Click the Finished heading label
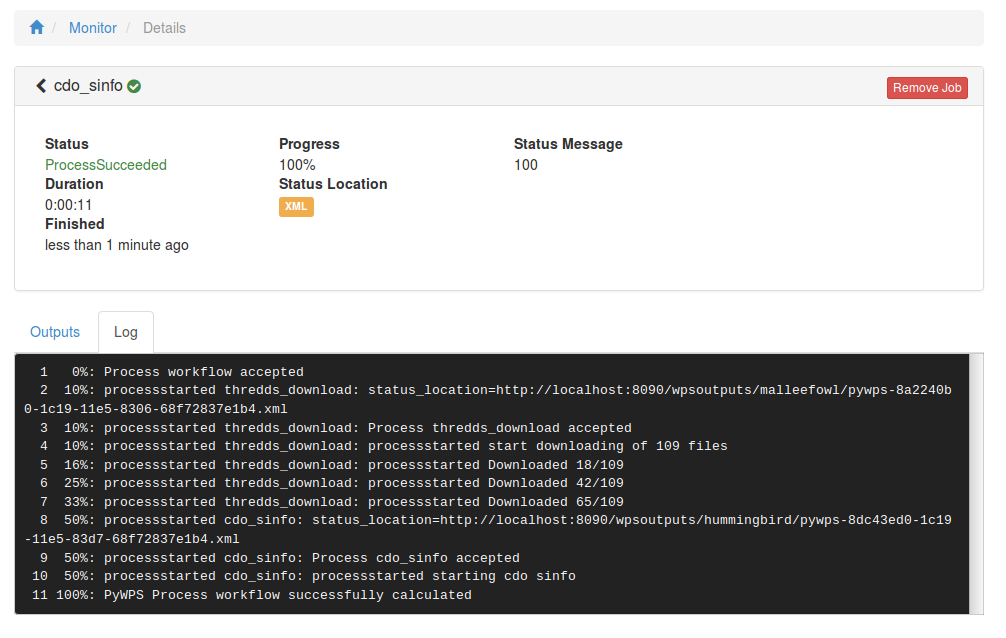The width and height of the screenshot is (1006, 638). click(74, 224)
